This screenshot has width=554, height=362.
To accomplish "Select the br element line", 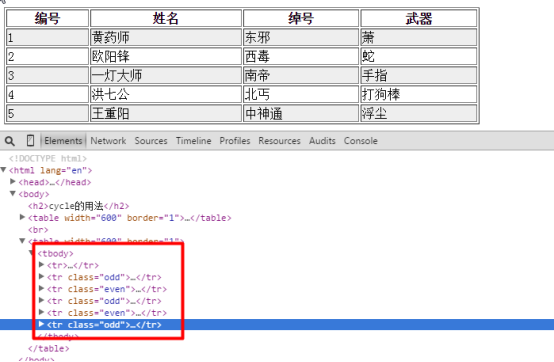I will click(x=38, y=230).
